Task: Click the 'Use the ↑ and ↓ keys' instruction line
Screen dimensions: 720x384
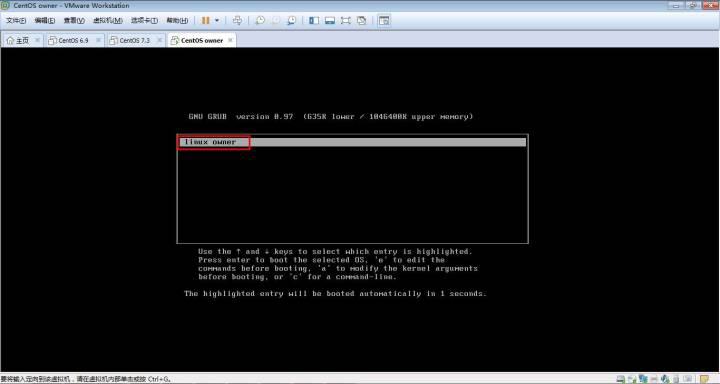Action: click(335, 252)
